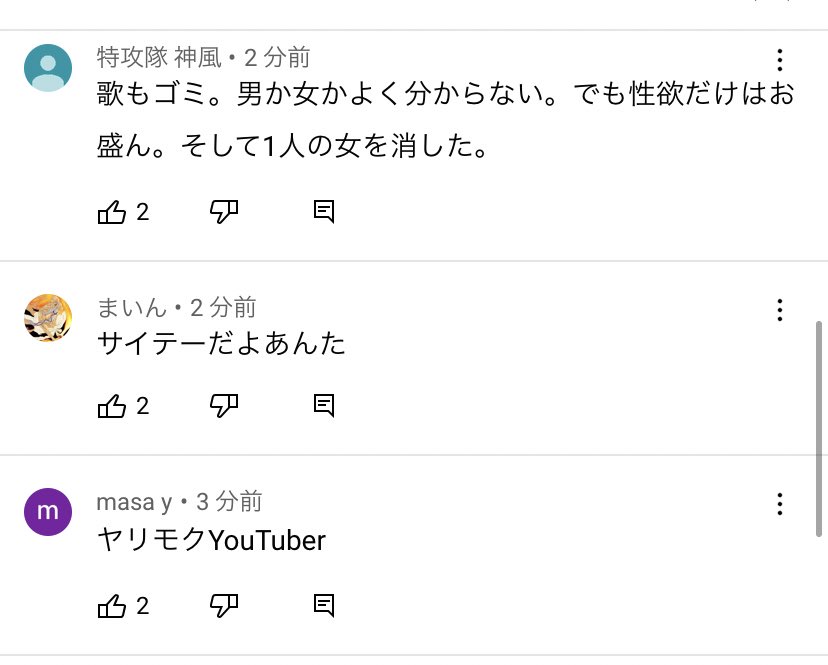Dislike the comment by 特攻隊 神風

point(224,212)
